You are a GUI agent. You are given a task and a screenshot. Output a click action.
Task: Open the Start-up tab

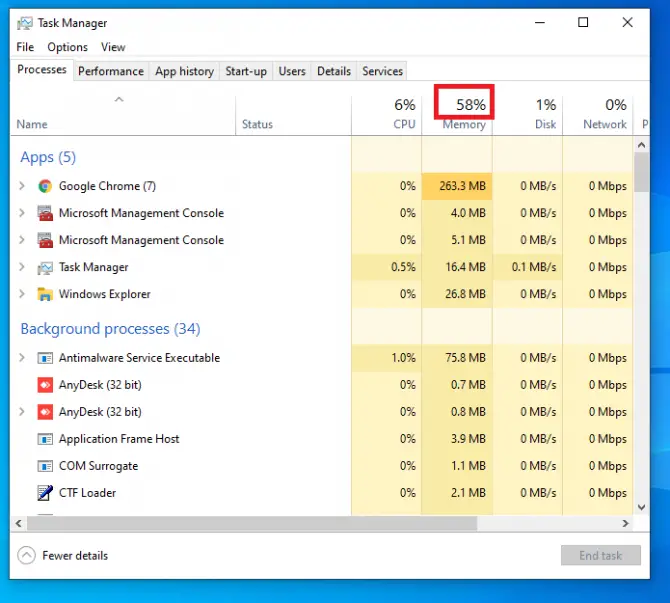click(x=246, y=71)
